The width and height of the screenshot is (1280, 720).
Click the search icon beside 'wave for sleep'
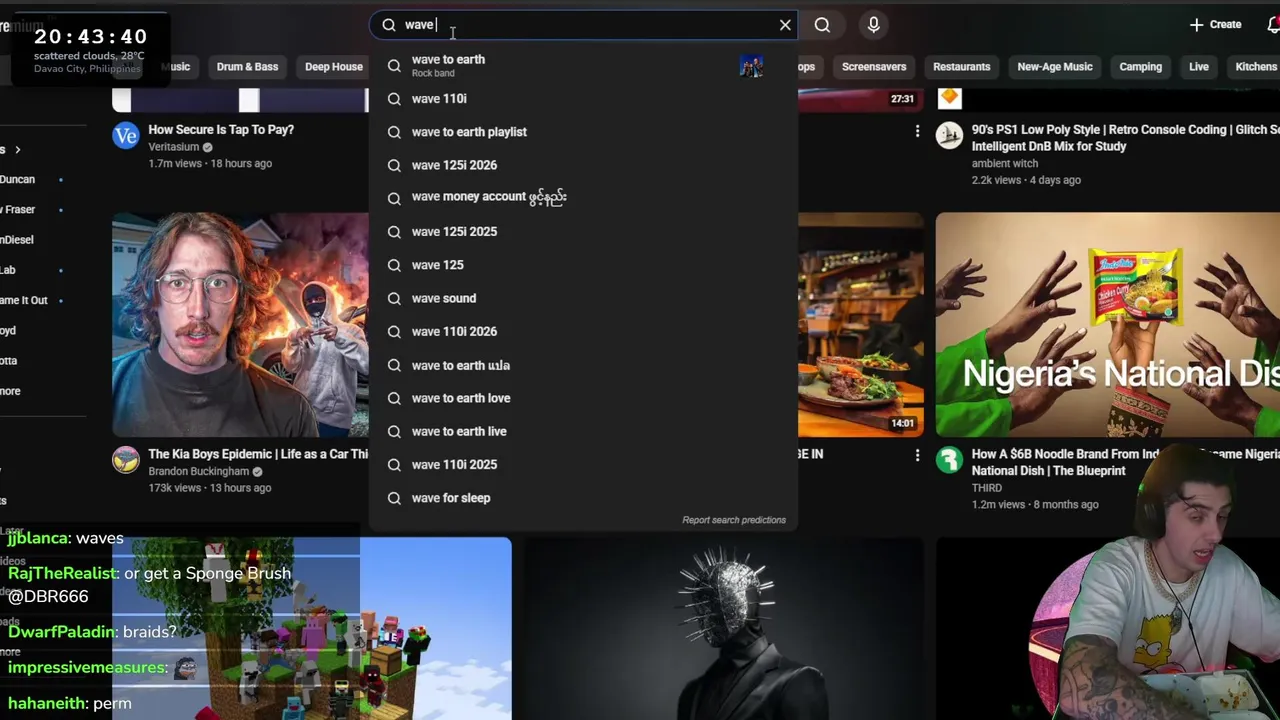394,497
